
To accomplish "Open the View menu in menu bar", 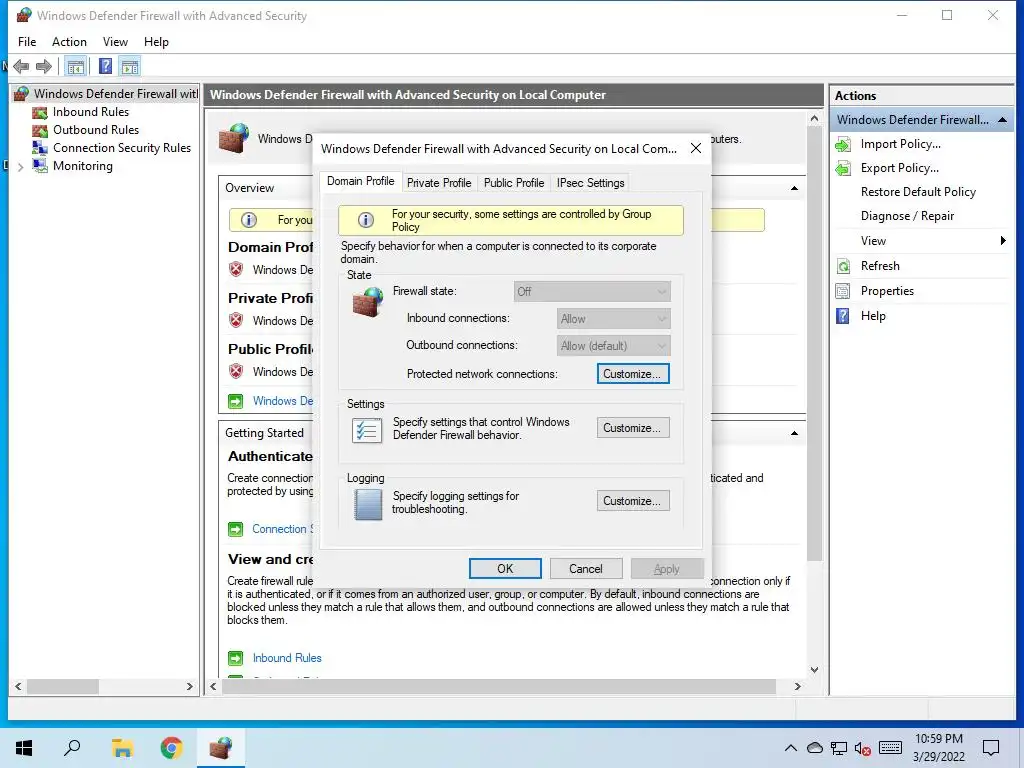I will 115,42.
